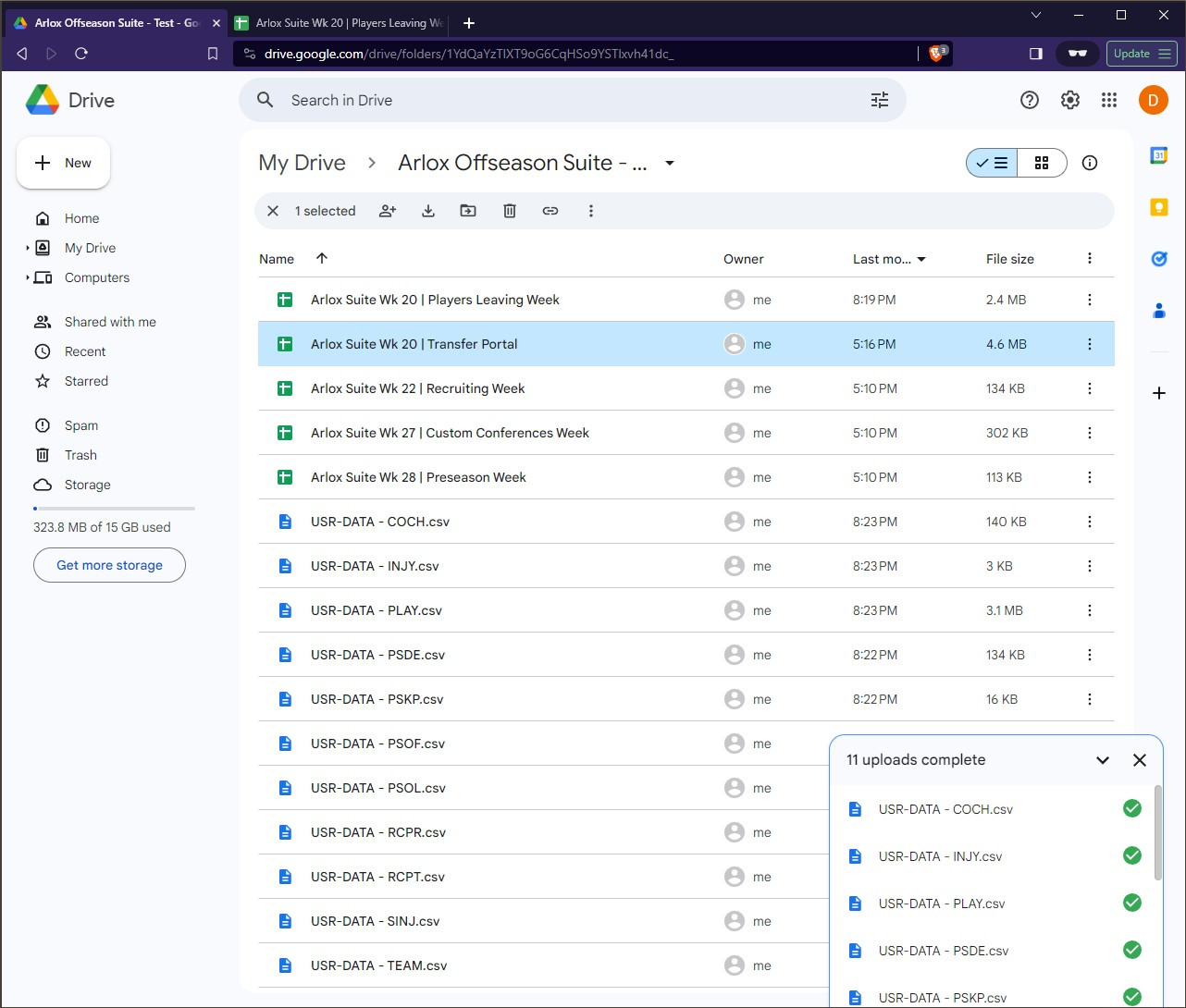Switch to grid layout view
This screenshot has height=1008, width=1186.
pyautogui.click(x=1042, y=163)
